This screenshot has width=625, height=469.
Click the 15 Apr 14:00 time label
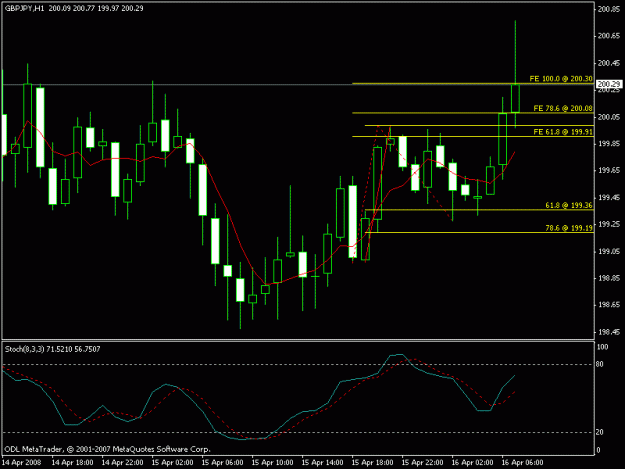click(322, 463)
